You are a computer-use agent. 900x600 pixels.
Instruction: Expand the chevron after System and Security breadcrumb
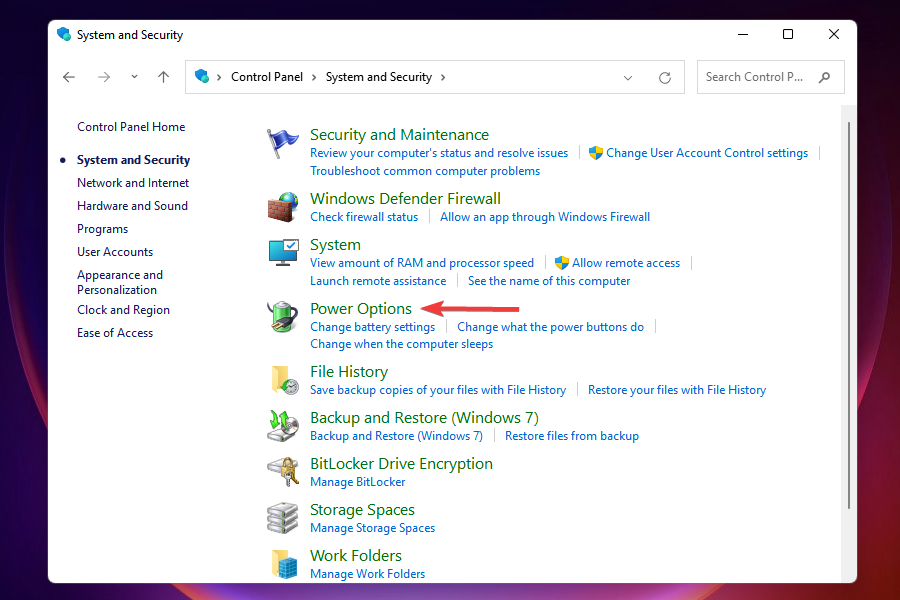[x=443, y=77]
